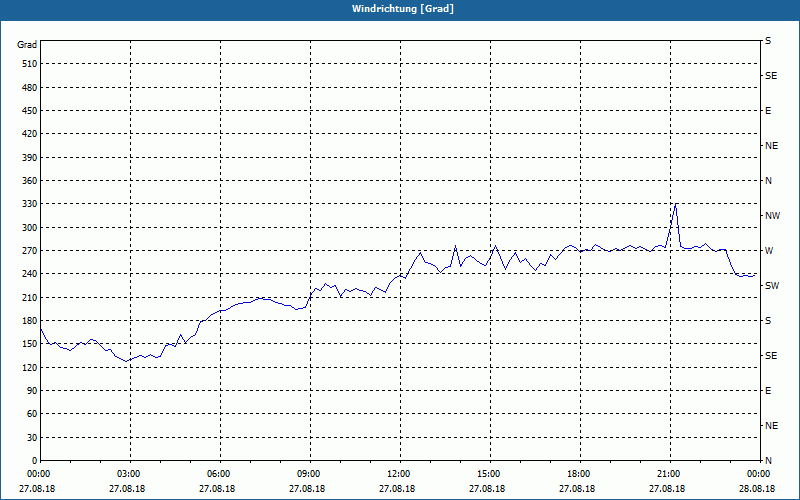Click the 330 degree axis label
This screenshot has width=800, height=500.
30,204
